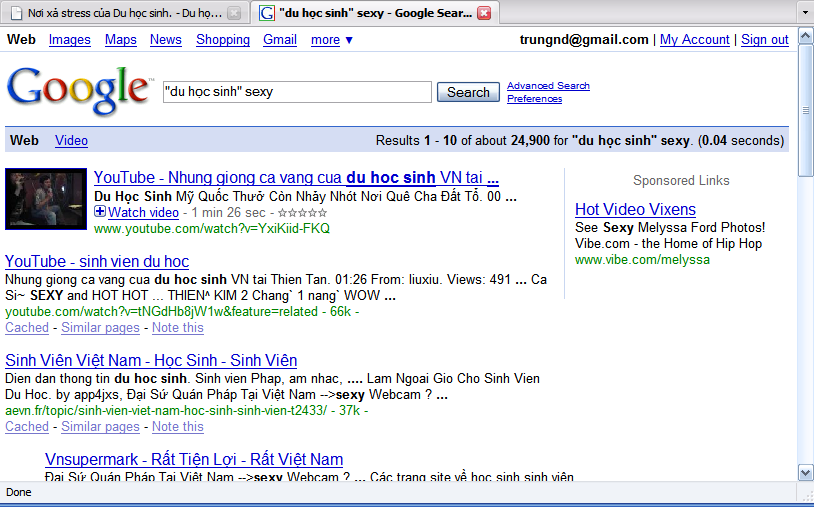814x507 pixels.
Task: Close the first tab with its gray X
Action: tap(234, 13)
